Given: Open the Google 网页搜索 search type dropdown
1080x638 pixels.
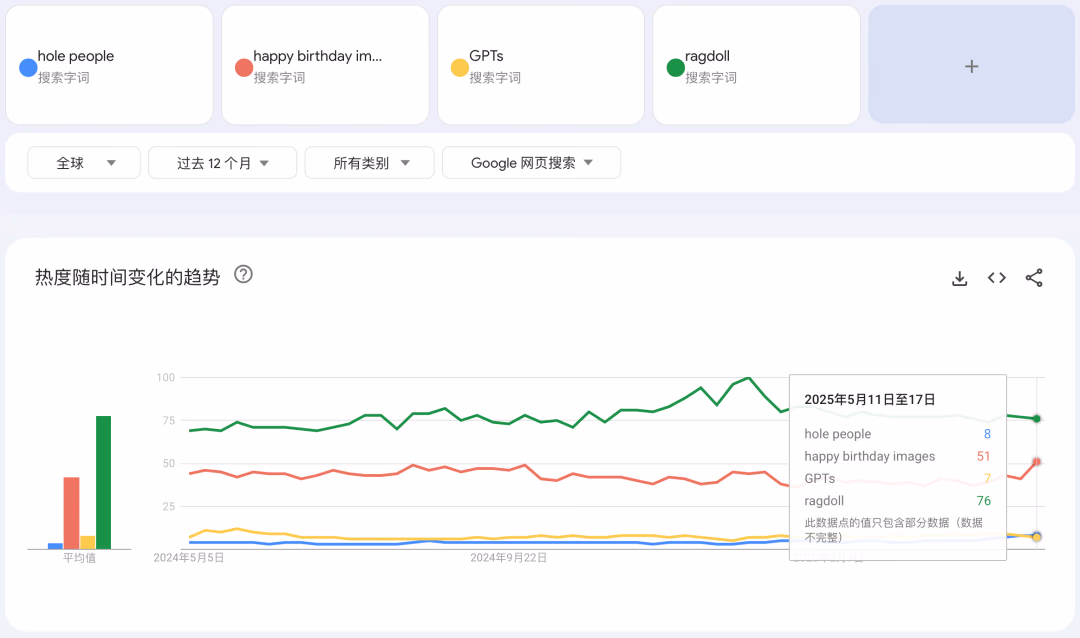Looking at the screenshot, I should point(531,163).
